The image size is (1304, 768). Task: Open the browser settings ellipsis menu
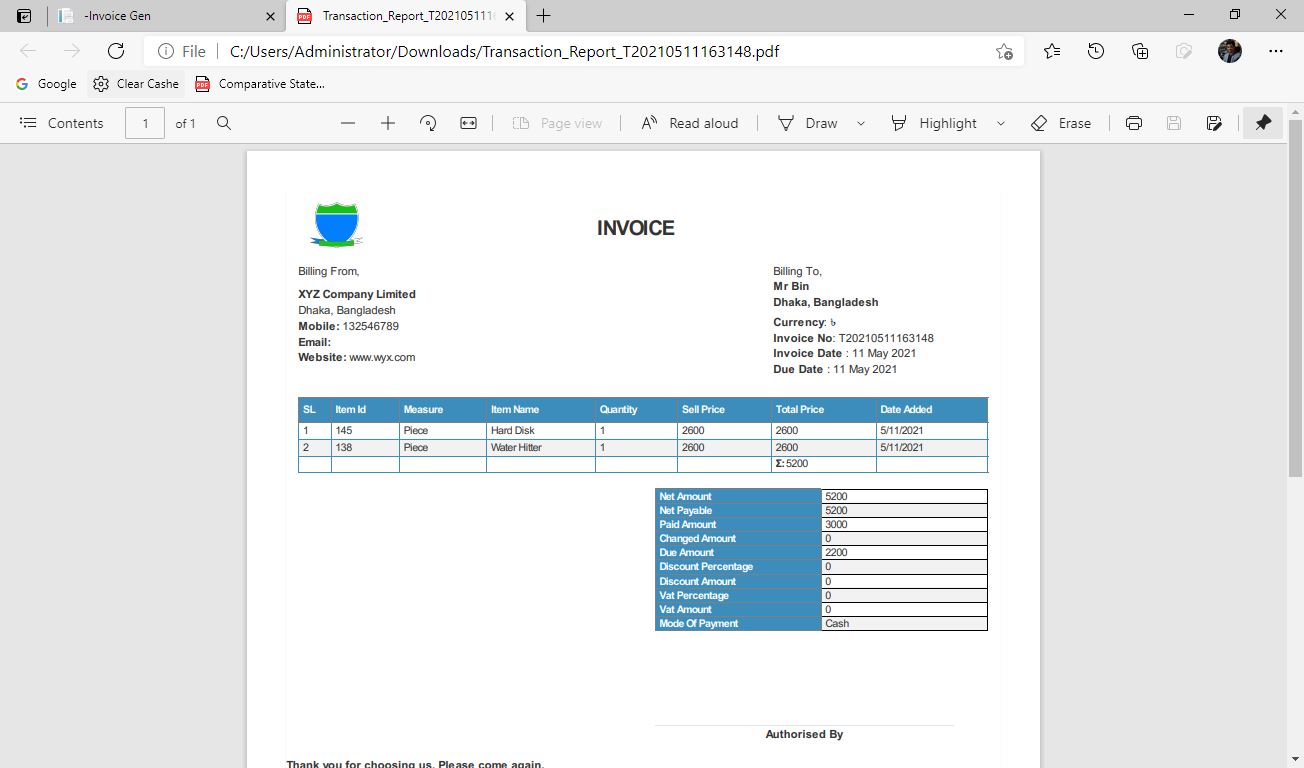point(1275,51)
